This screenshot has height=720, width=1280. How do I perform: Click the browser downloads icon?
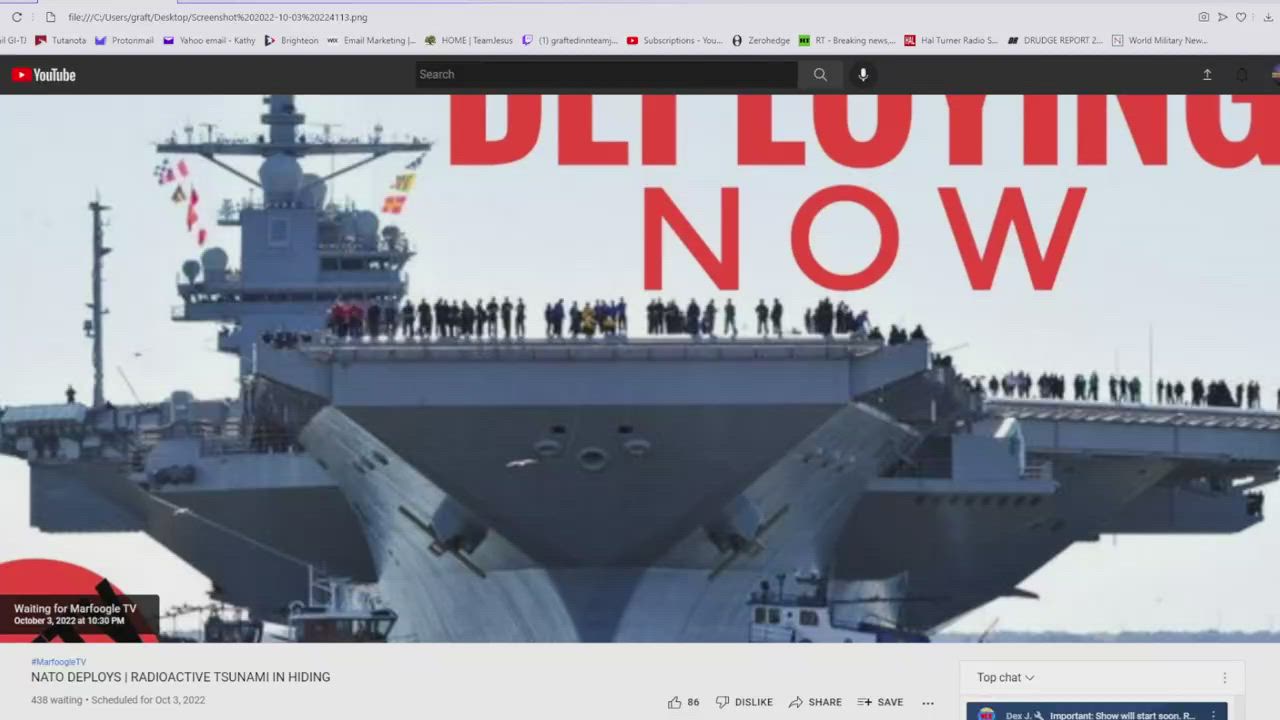1269,17
